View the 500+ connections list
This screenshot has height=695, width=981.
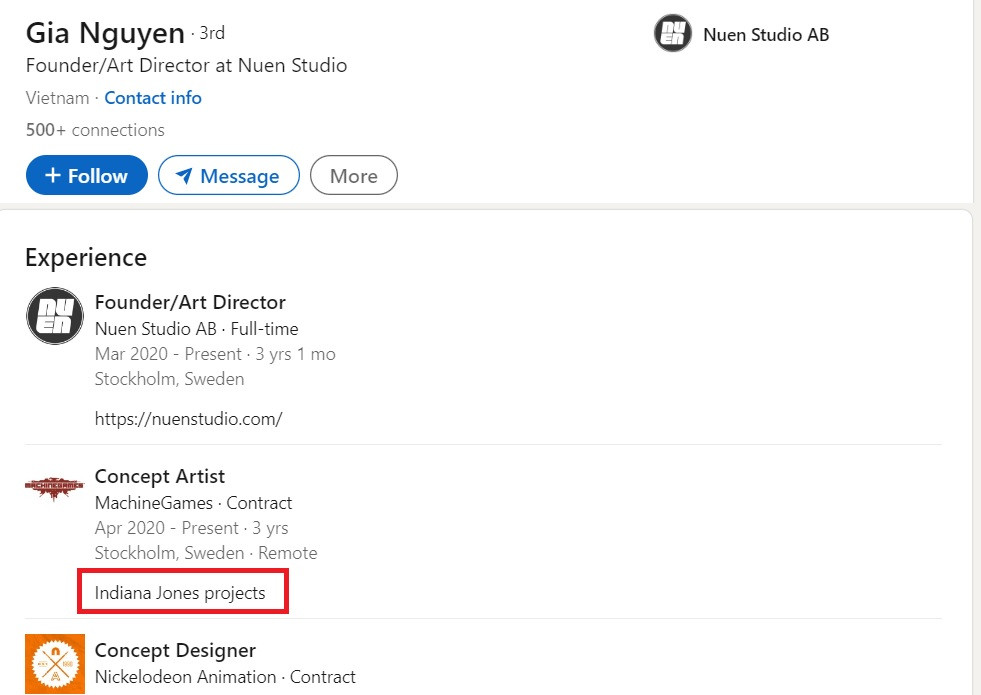[95, 130]
